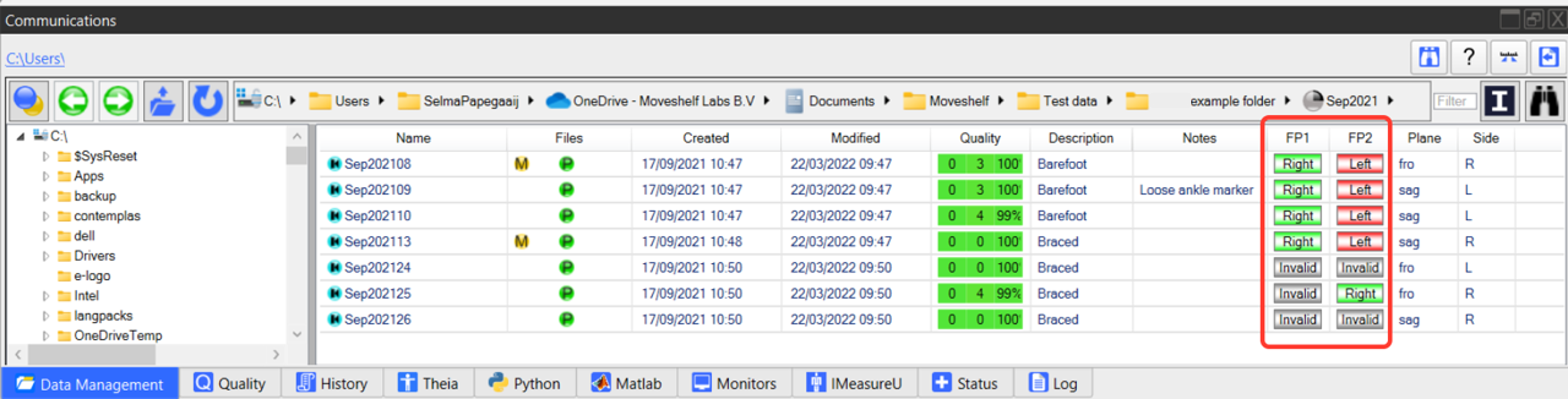Screen dimensions: 1568x399
Task: Click the green forward arrow icon
Action: [x=118, y=101]
